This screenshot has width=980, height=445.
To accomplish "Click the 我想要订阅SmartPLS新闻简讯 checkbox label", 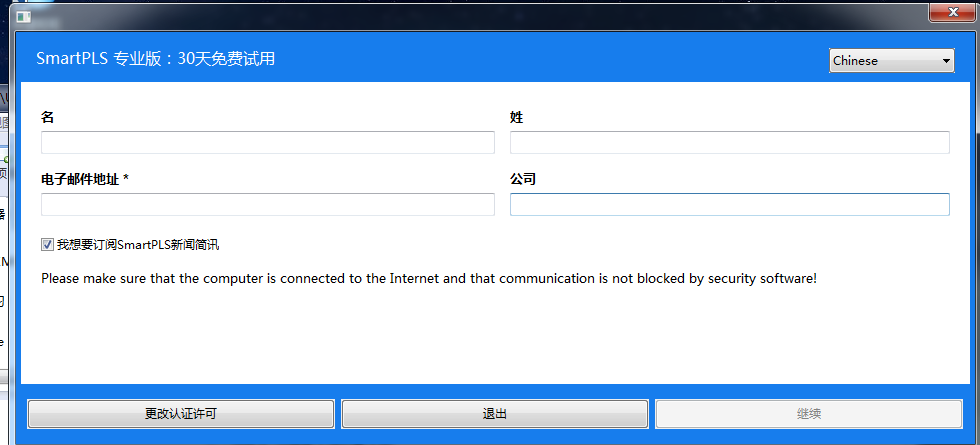I will pyautogui.click(x=138, y=244).
